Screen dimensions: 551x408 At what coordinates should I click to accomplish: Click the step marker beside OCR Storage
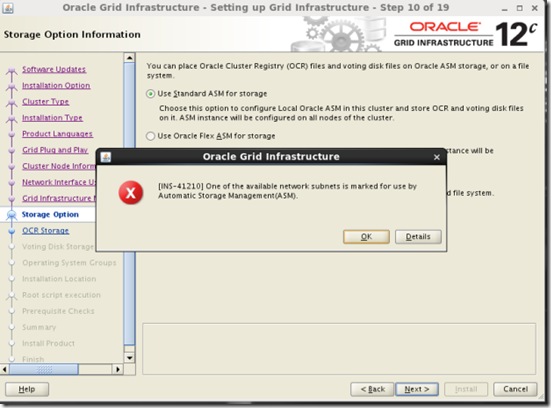pos(12,231)
